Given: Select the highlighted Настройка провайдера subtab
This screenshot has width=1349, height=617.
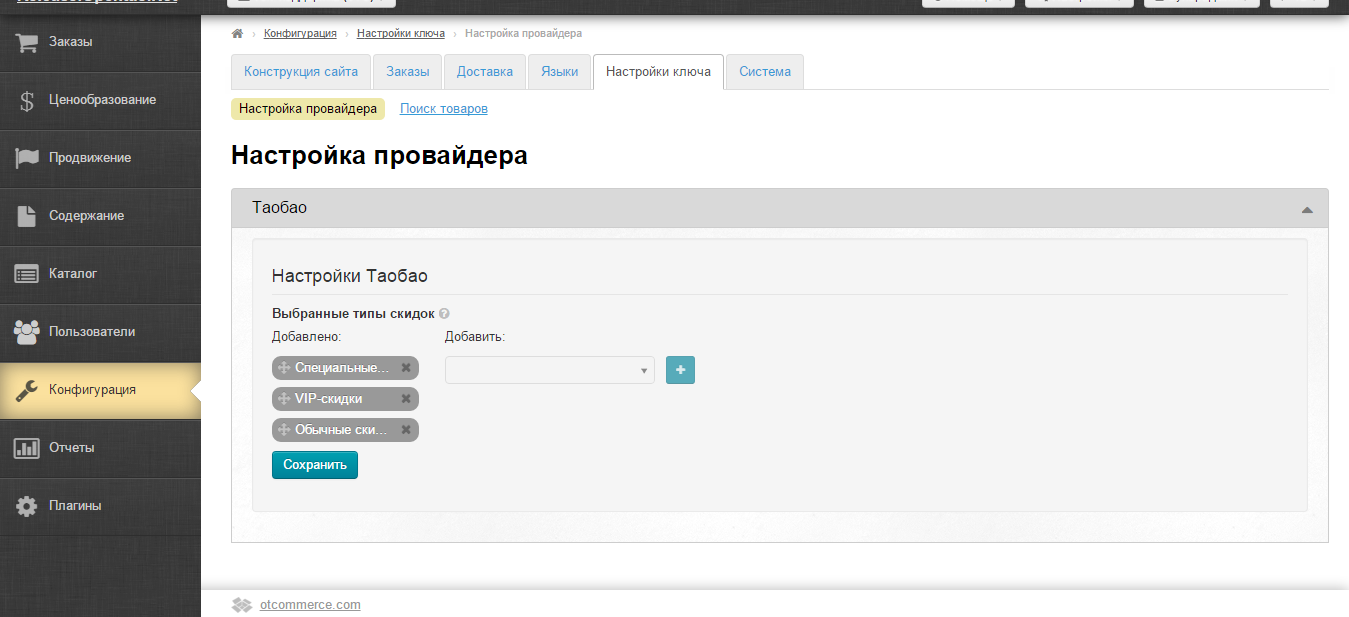Looking at the screenshot, I should pos(308,109).
